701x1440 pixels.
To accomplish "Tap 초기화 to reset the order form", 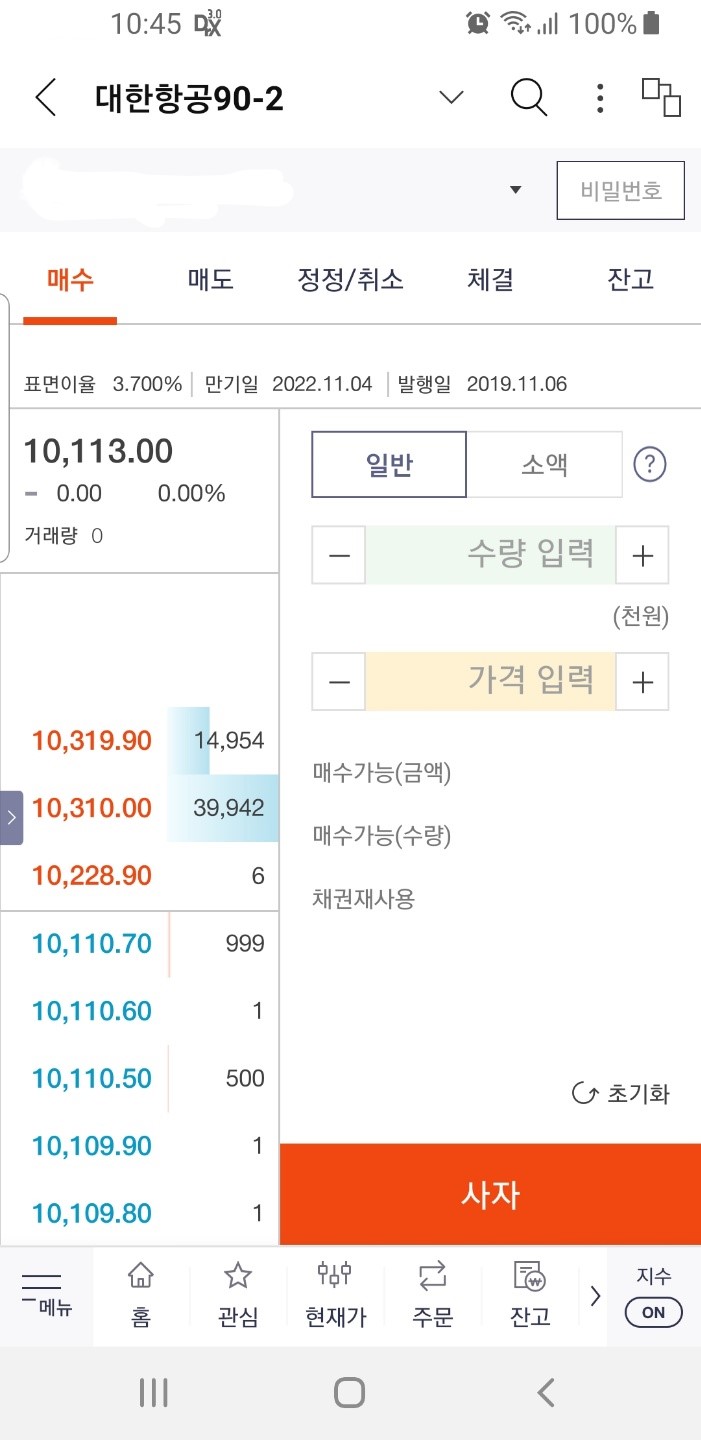I will [x=618, y=1094].
